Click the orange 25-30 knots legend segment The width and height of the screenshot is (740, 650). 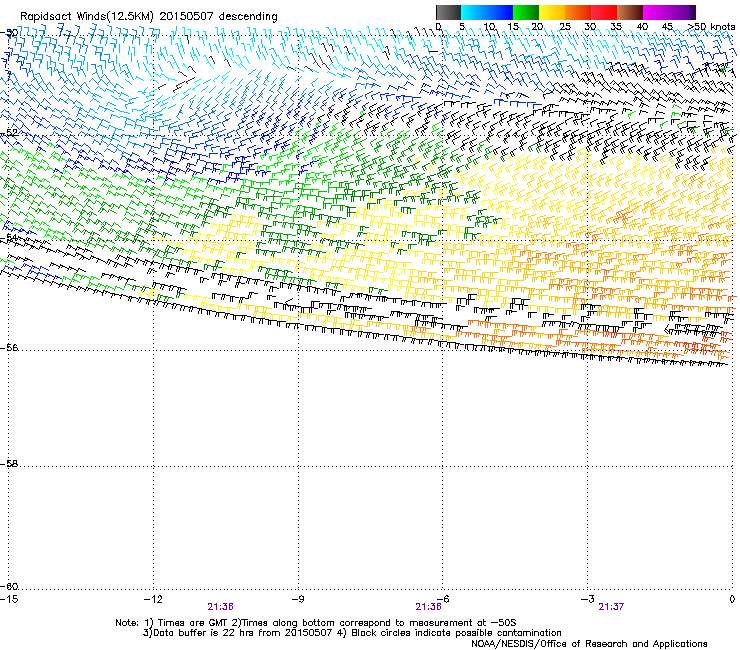578,12
